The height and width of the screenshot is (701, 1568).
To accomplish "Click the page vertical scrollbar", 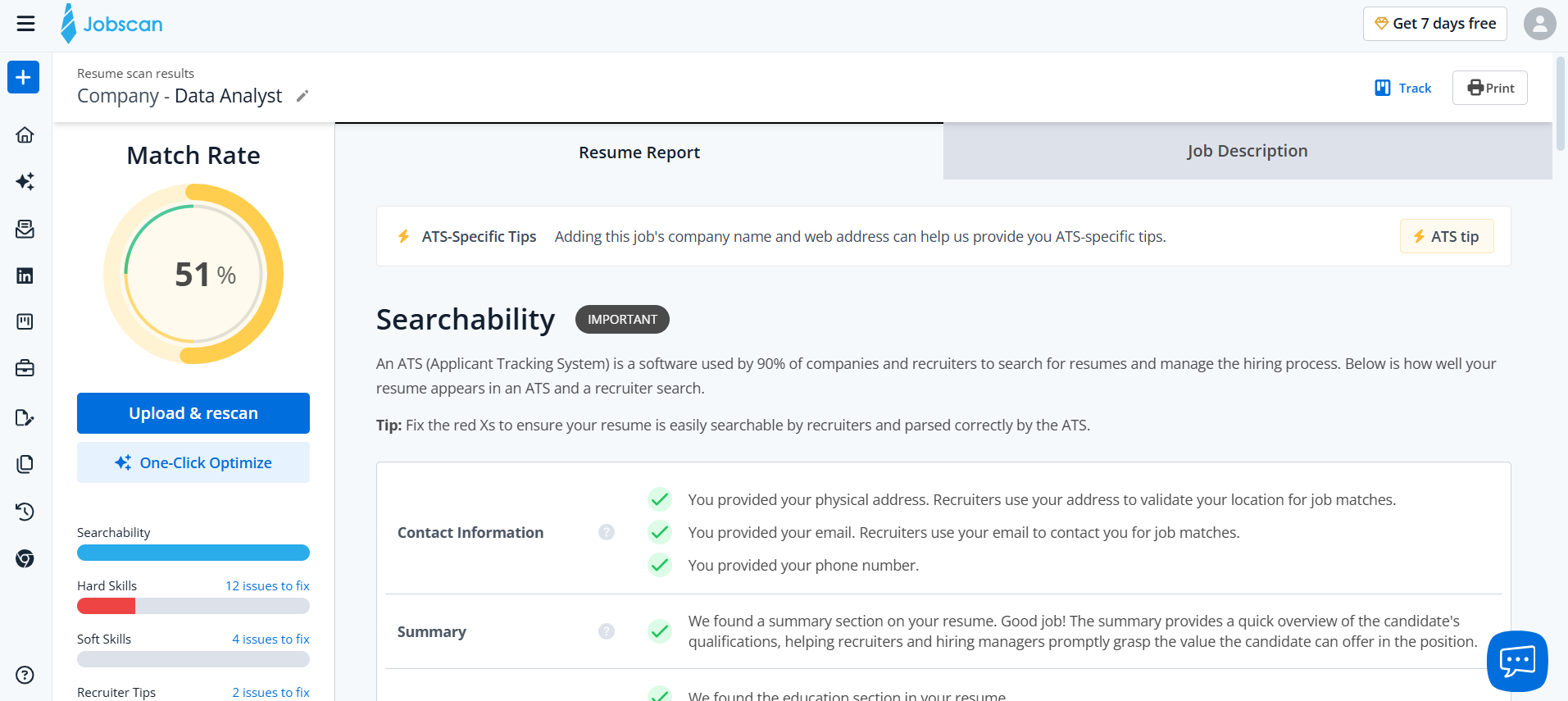I will coord(1561,102).
